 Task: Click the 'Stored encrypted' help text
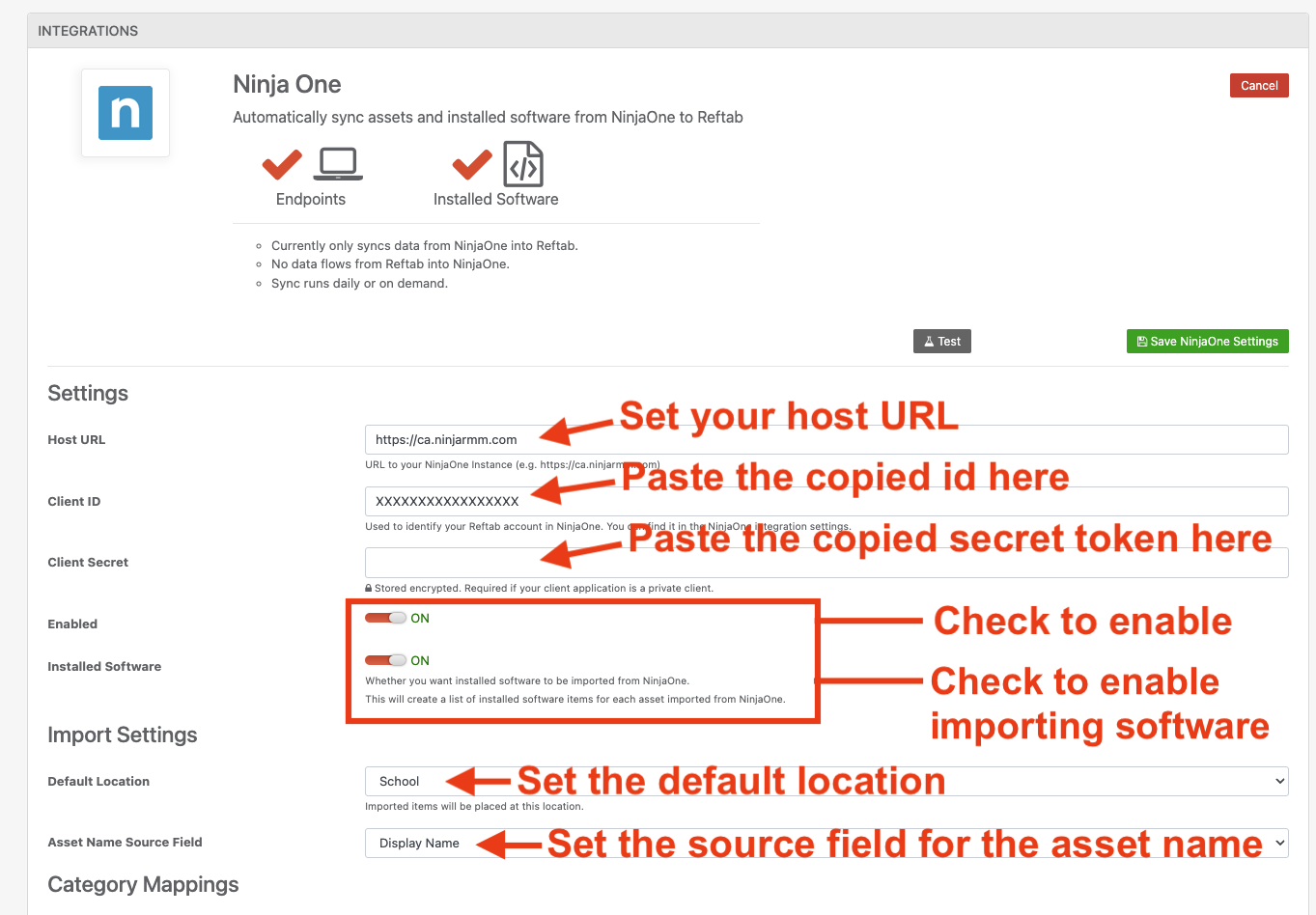(540, 588)
